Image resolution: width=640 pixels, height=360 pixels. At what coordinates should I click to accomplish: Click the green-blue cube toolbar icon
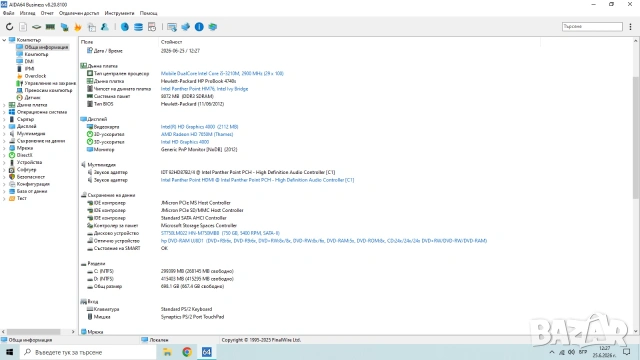point(213,27)
